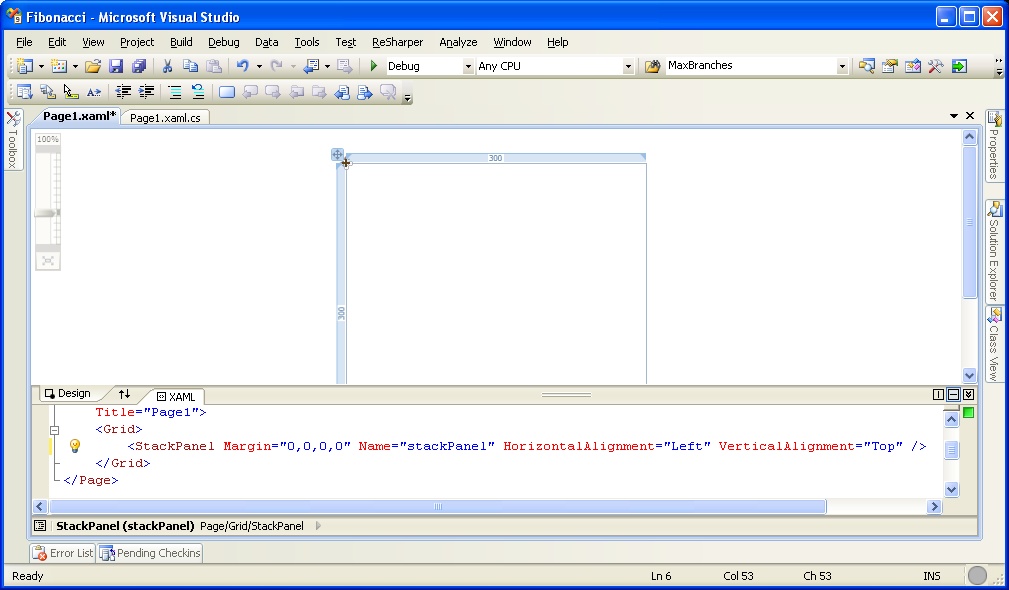Open the File menu
Image resolution: width=1009 pixels, height=590 pixels.
pos(24,42)
